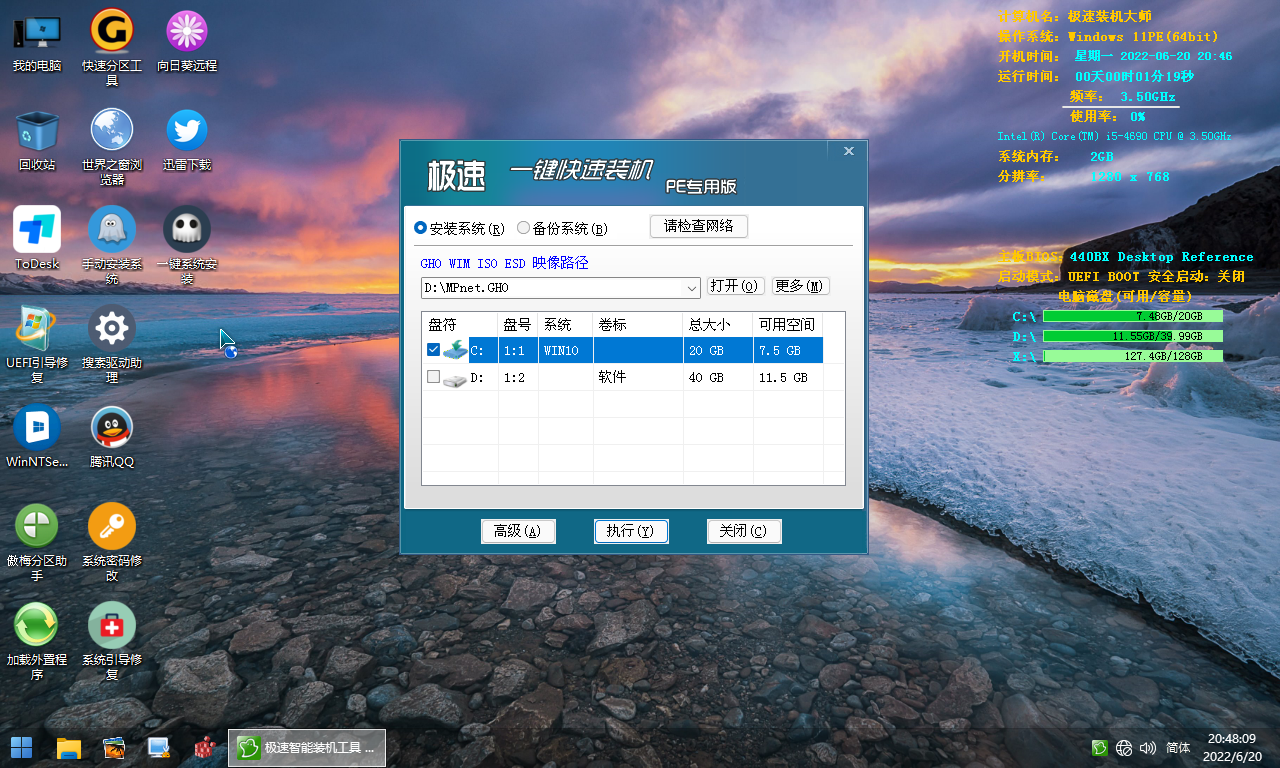Click the 系统 column header
Viewport: 1280px width, 768px height.
click(565, 325)
